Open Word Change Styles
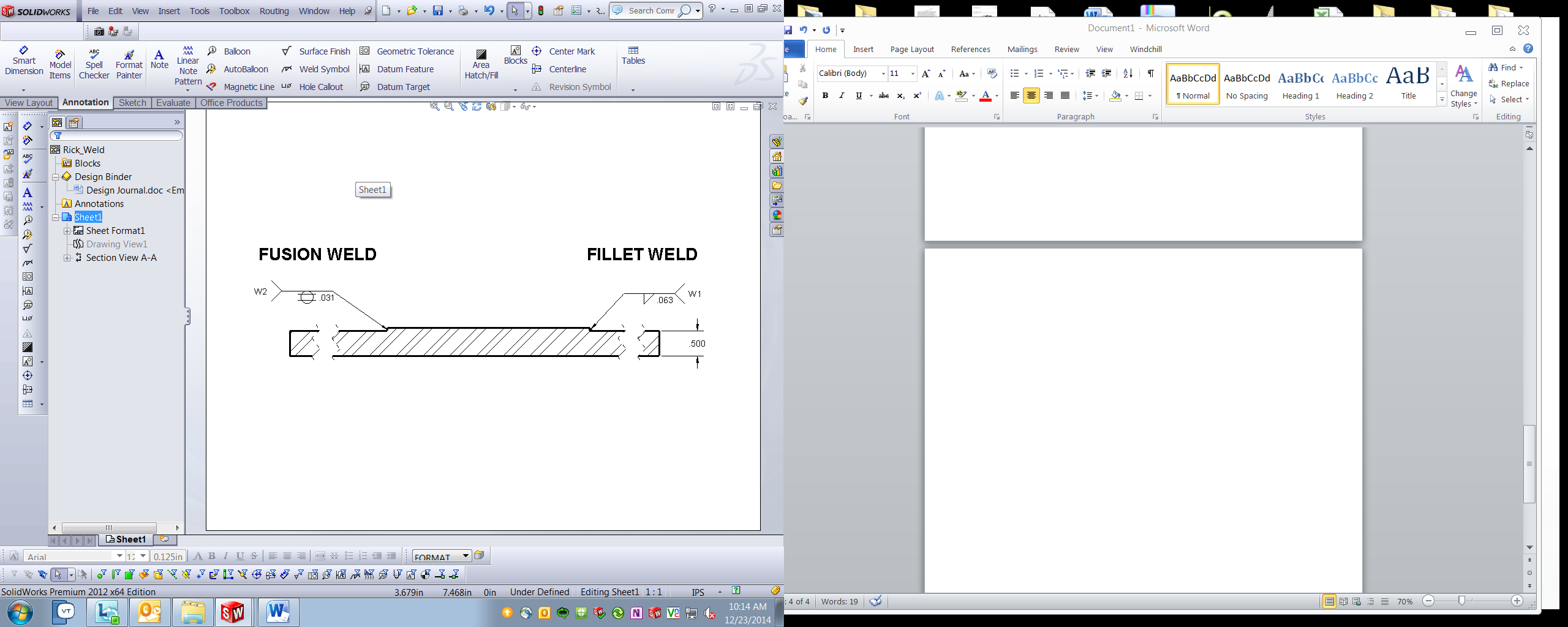 pyautogui.click(x=1464, y=86)
